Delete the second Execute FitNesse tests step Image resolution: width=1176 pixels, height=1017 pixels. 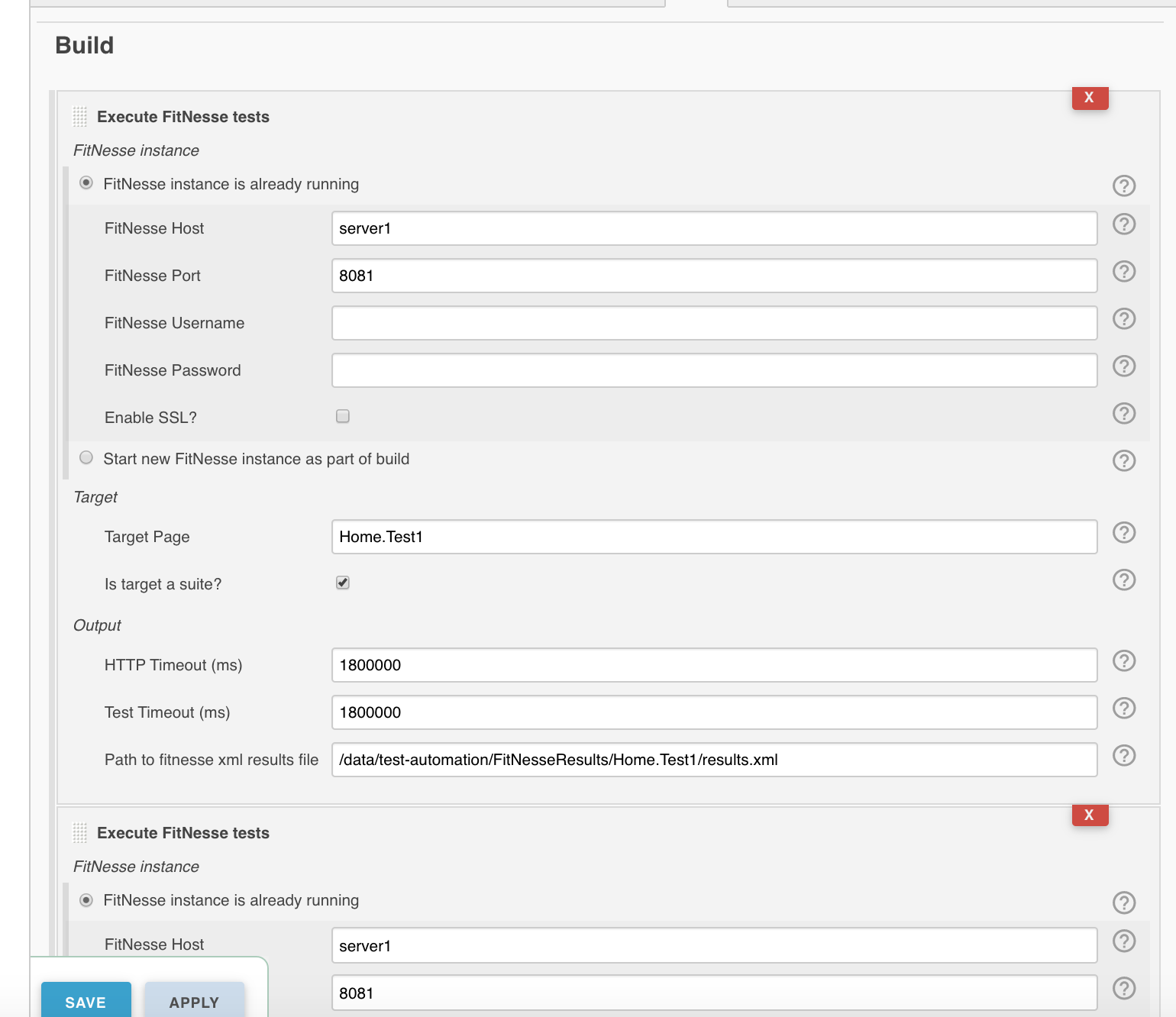[x=1090, y=815]
